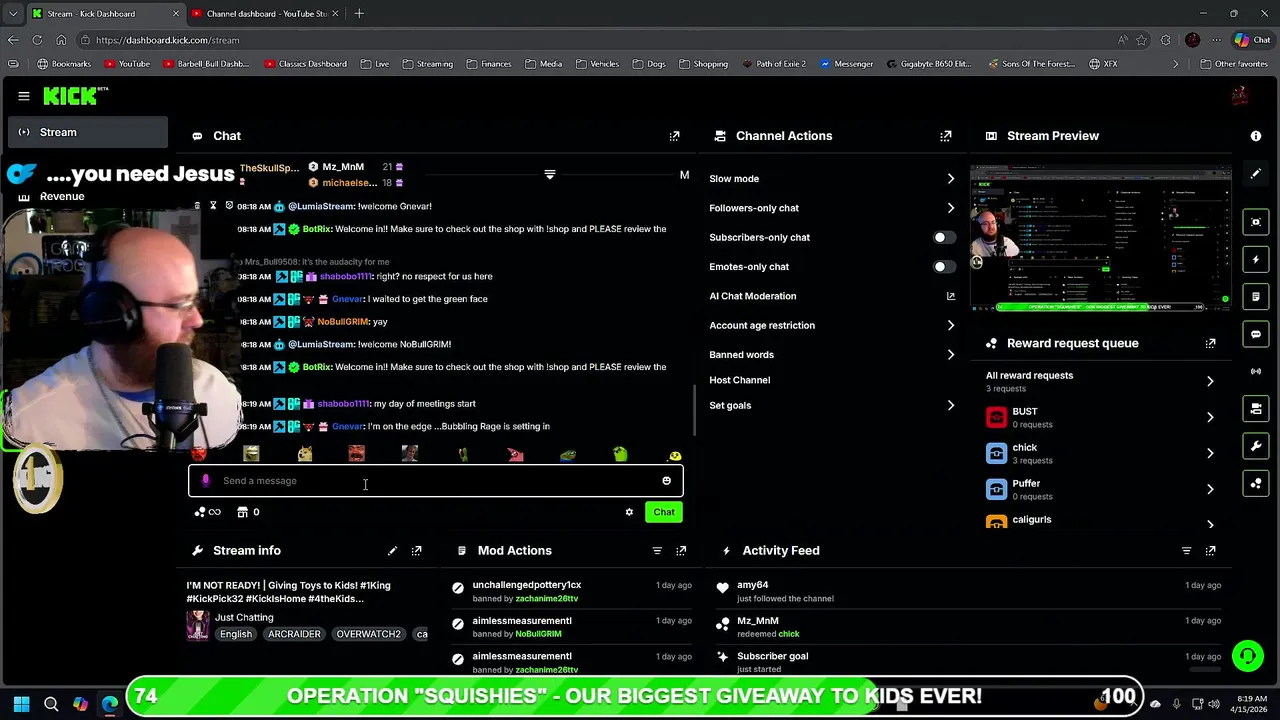The image size is (1280, 720).
Task: Open YouTube bookmark in bookmarks bar
Action: tap(126, 64)
